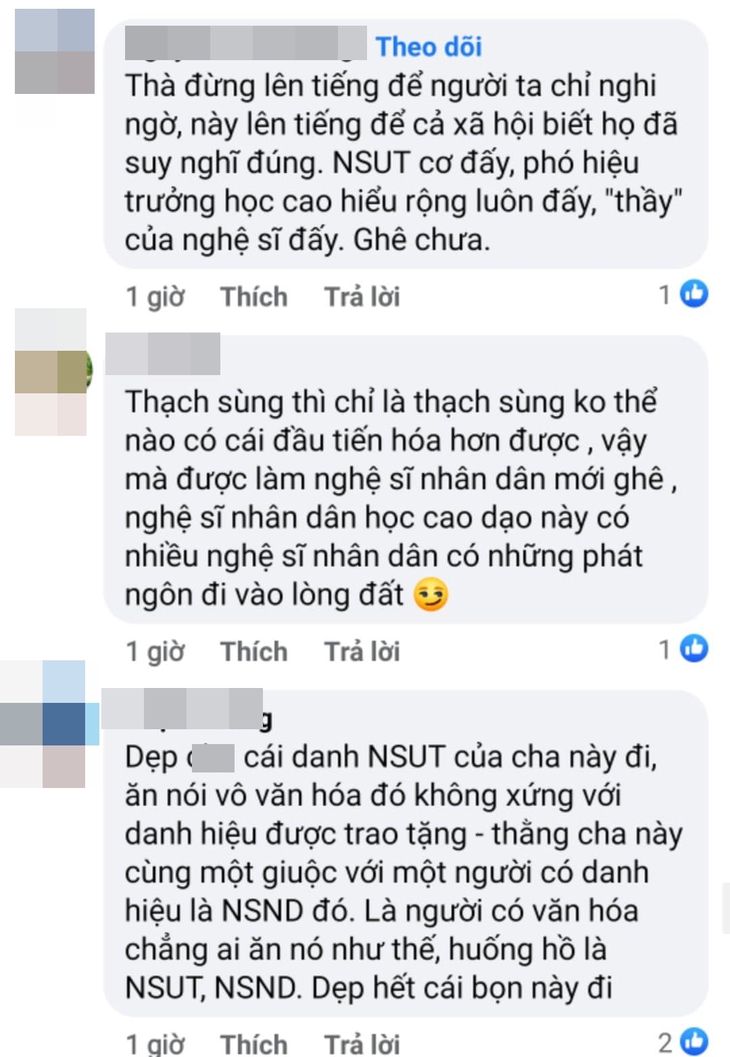Click Thích under the thạch sùng comment
Screen dimensions: 730x1057
coord(254,651)
